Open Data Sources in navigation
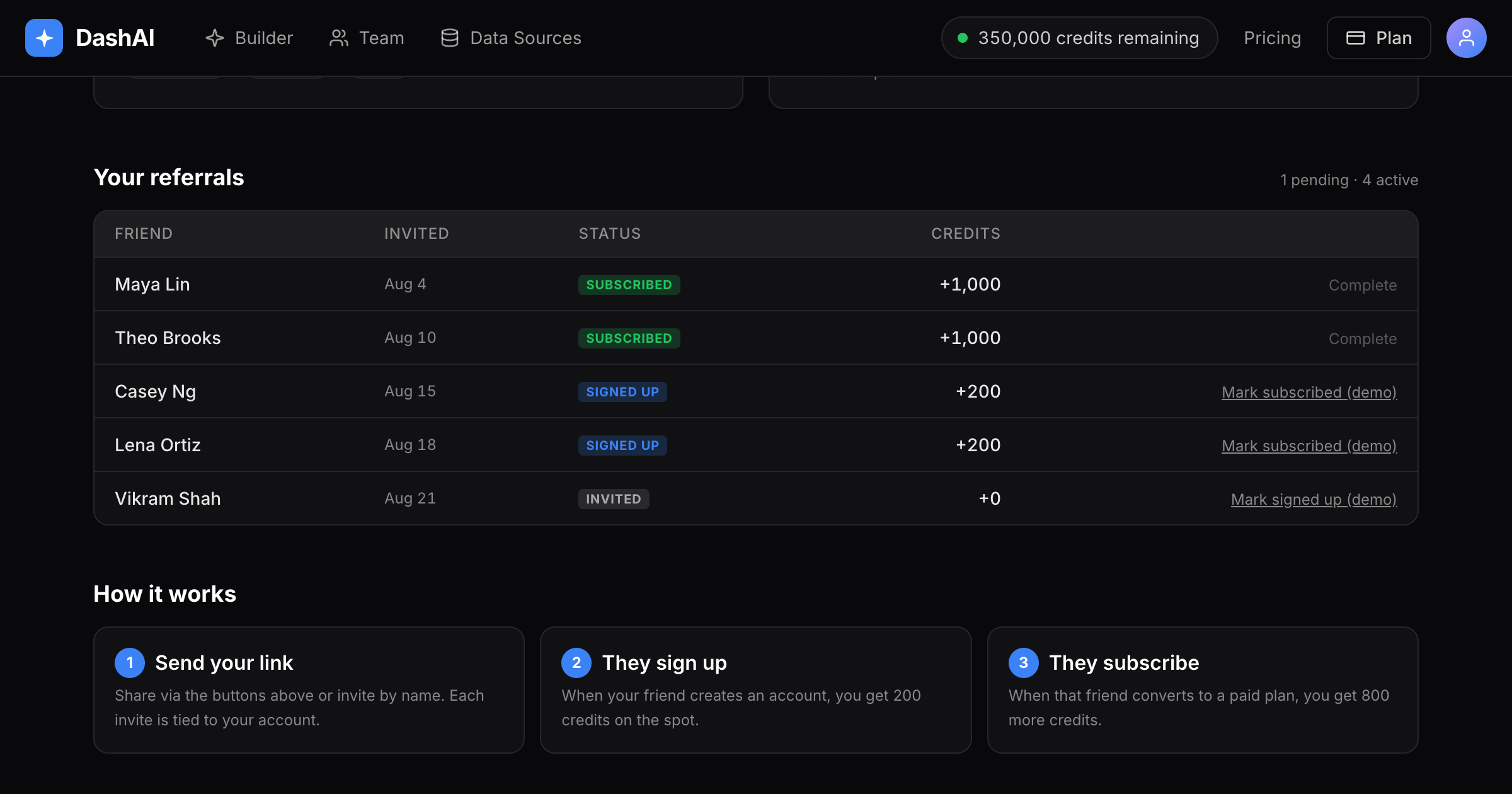The height and width of the screenshot is (794, 1512). 511,38
